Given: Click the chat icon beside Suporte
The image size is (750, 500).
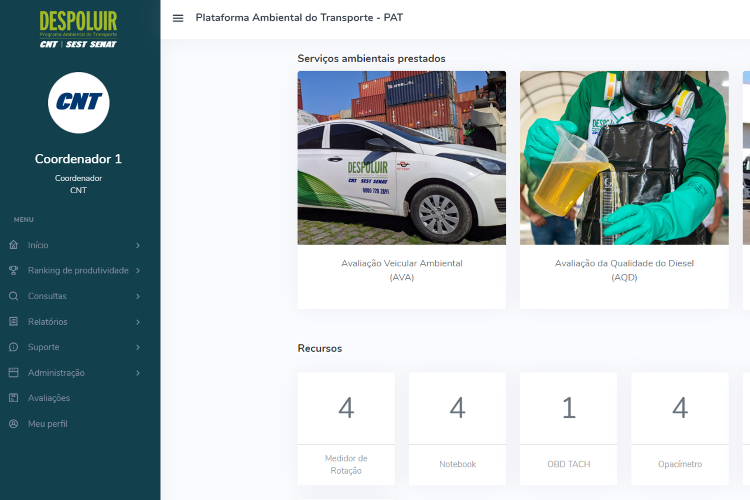Looking at the screenshot, I should (13, 347).
